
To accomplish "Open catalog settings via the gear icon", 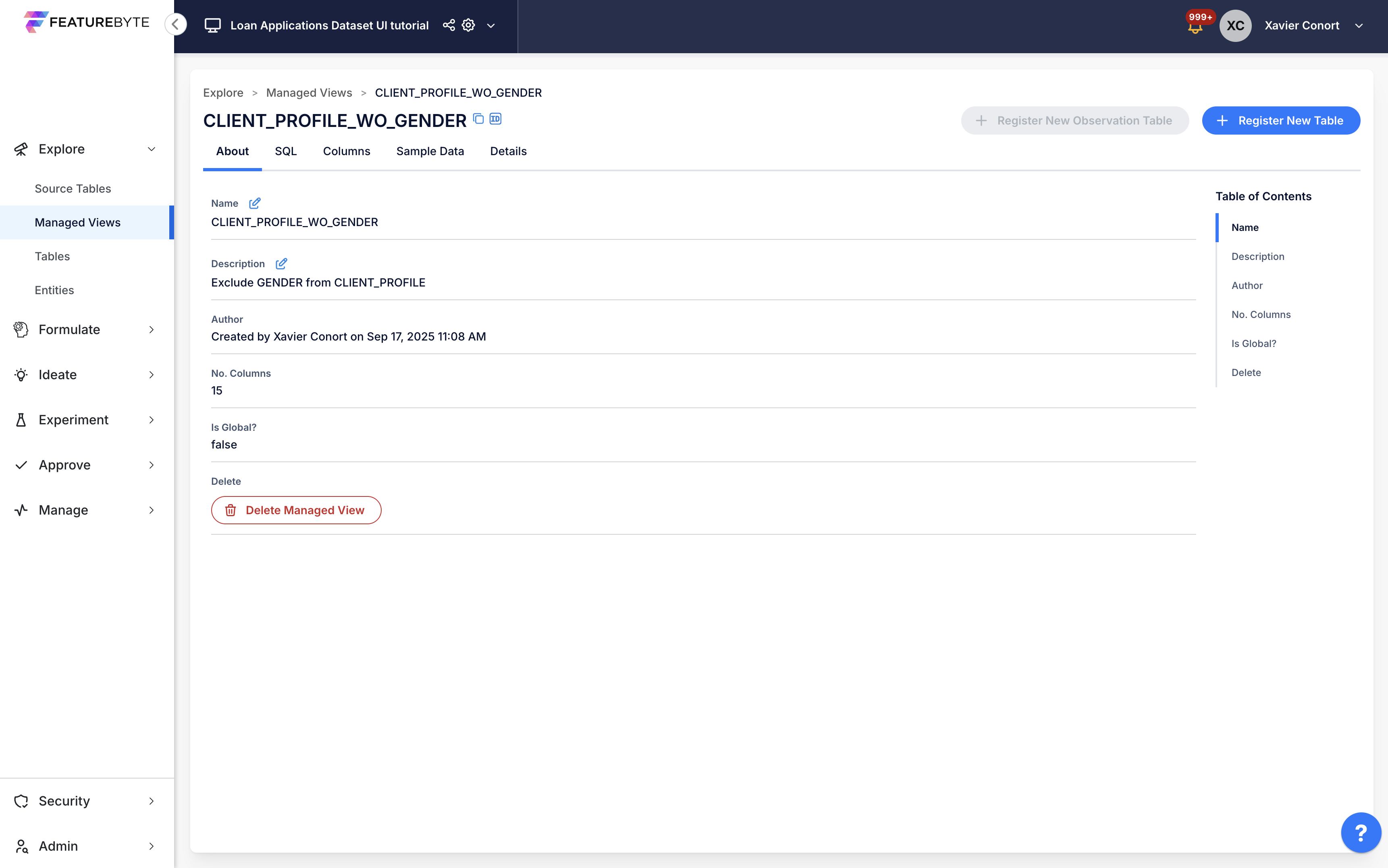I will pos(468,25).
